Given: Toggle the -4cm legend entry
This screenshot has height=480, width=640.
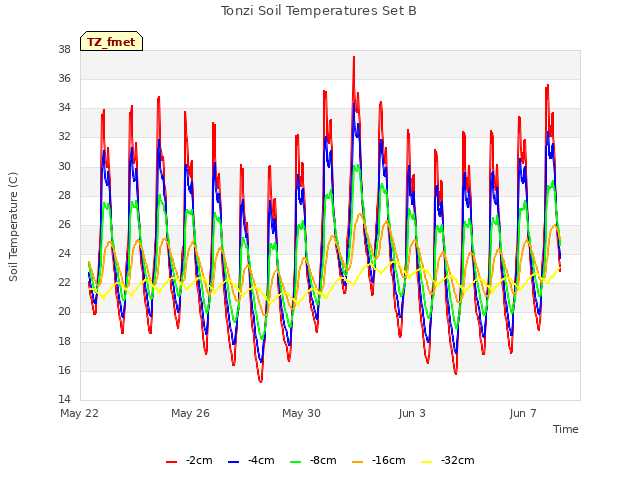Looking at the screenshot, I should (251, 460).
